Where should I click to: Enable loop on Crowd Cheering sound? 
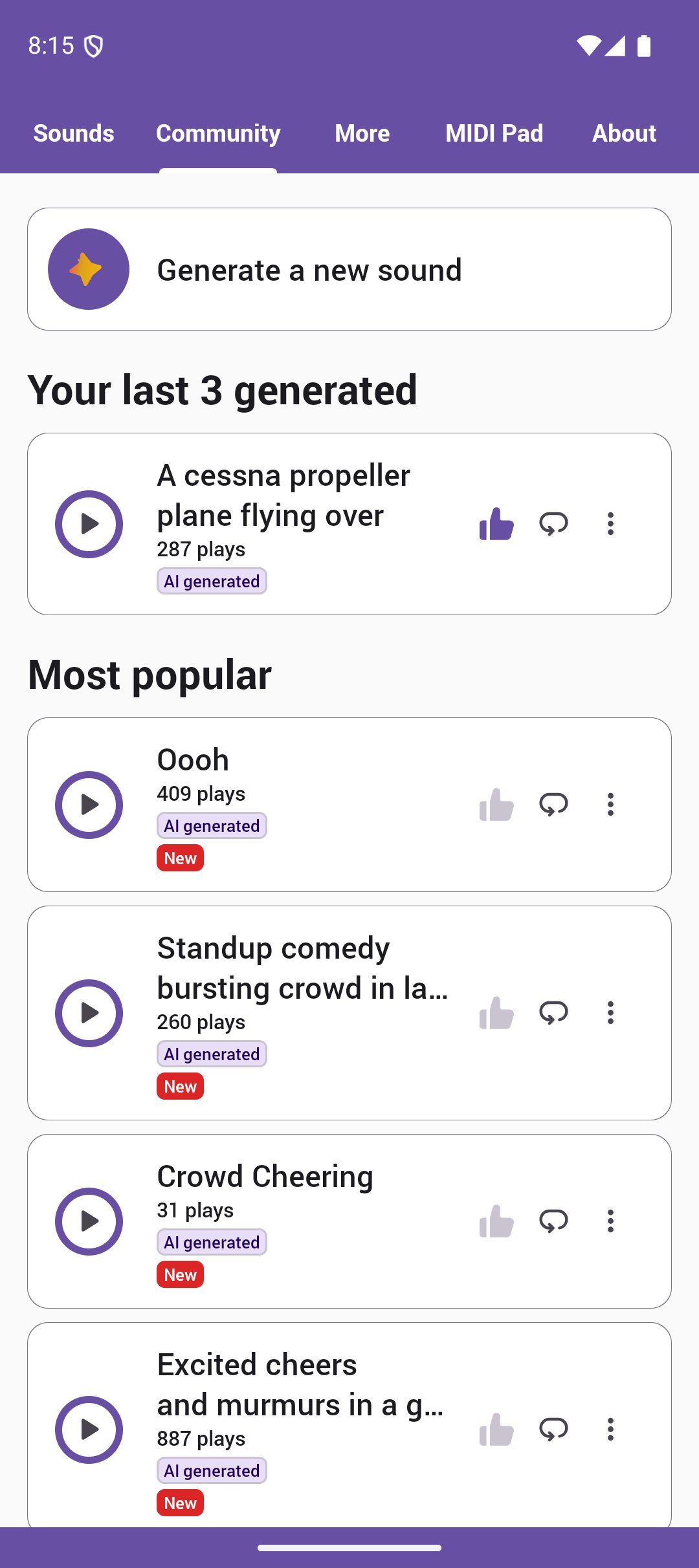point(553,1221)
